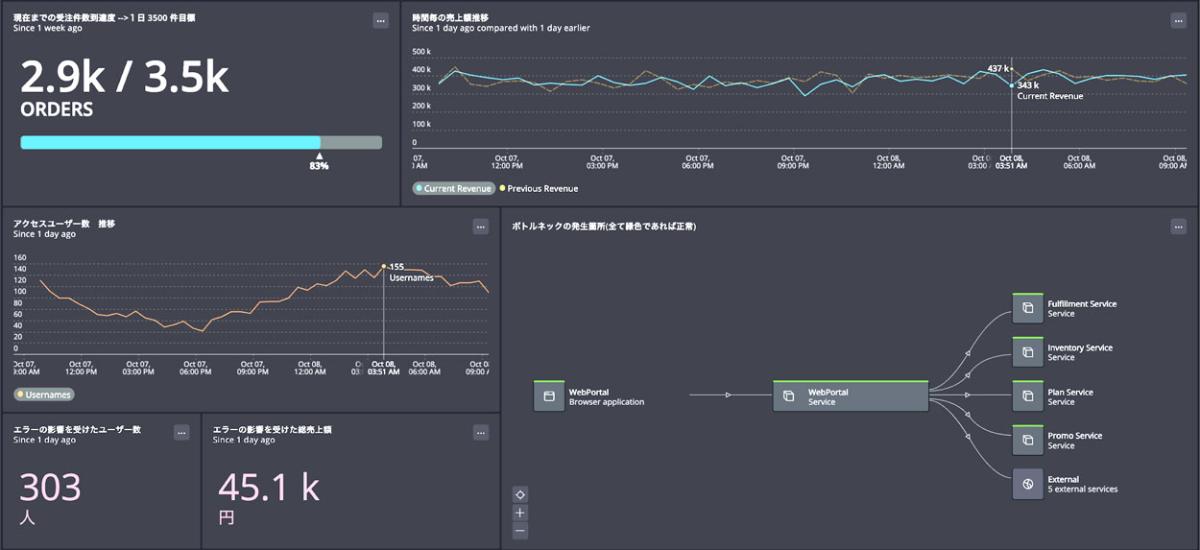Click the 437 k revenue tooltip value
The width and height of the screenshot is (1200, 550).
pyautogui.click(x=997, y=69)
